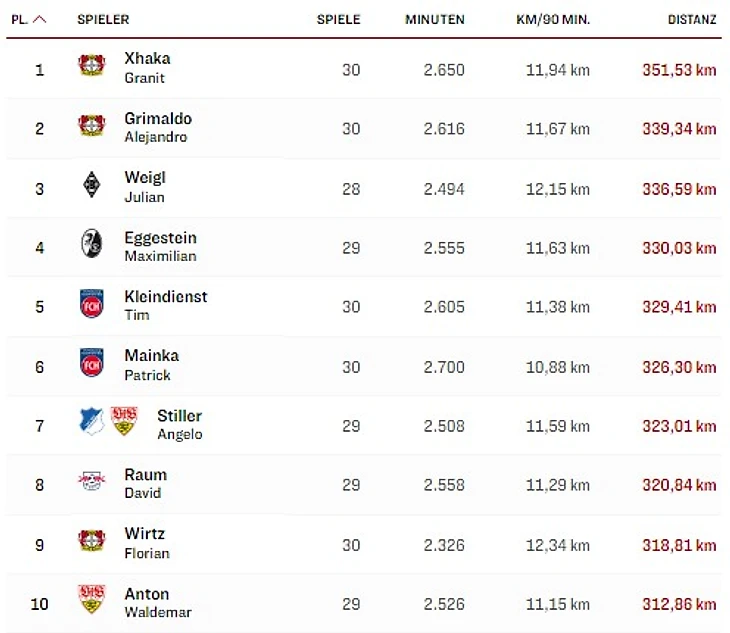Click Hoffenheim logo in Stiller's row
Screen dimensions: 730x633
click(91, 422)
